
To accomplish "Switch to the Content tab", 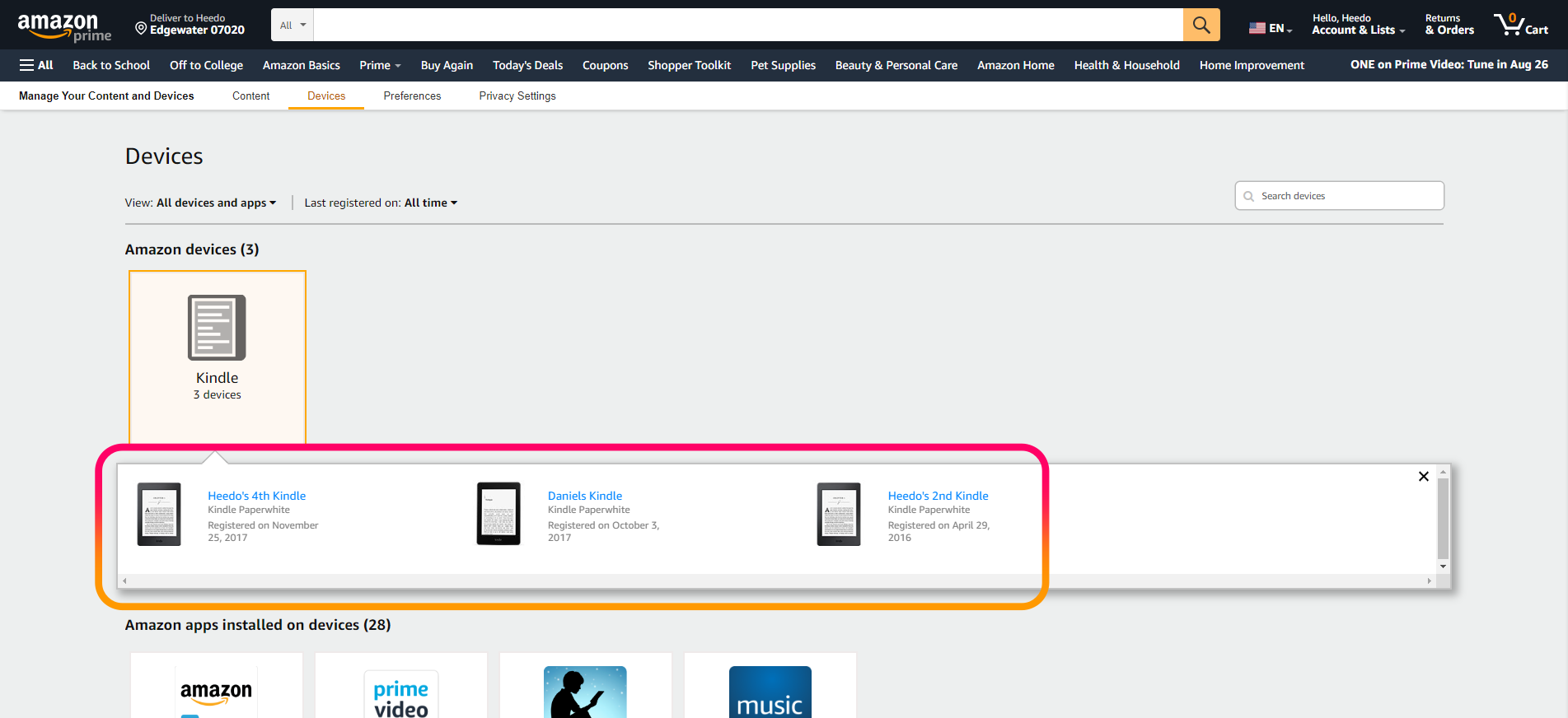I will (x=250, y=96).
